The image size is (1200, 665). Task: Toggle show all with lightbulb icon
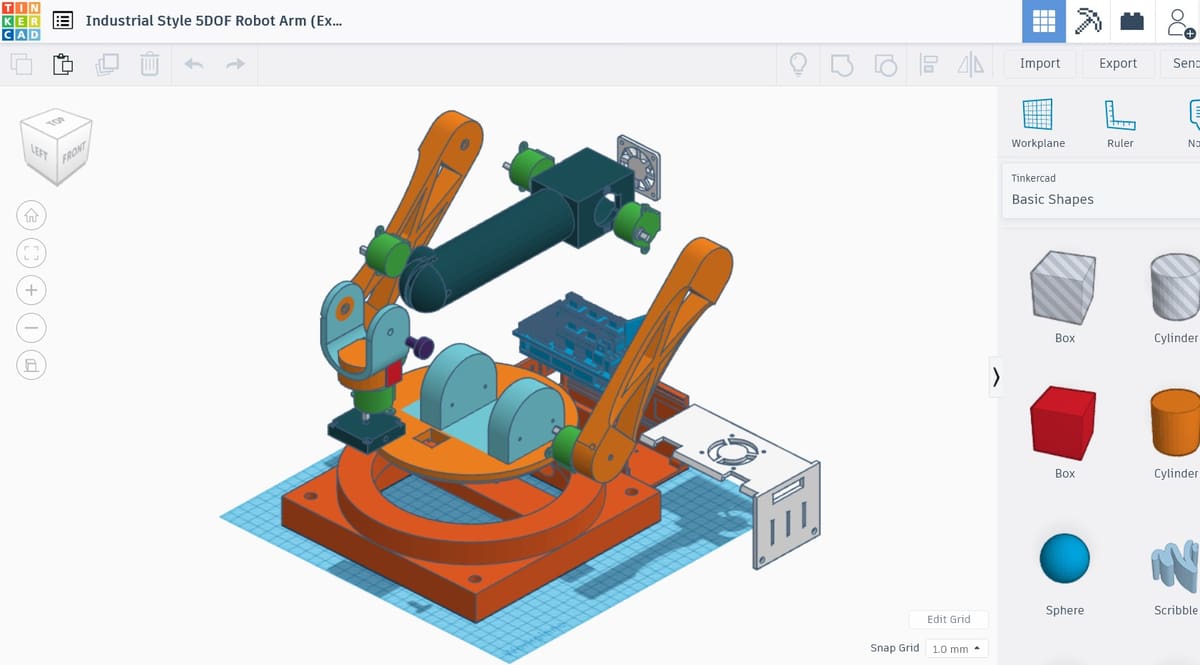point(798,65)
